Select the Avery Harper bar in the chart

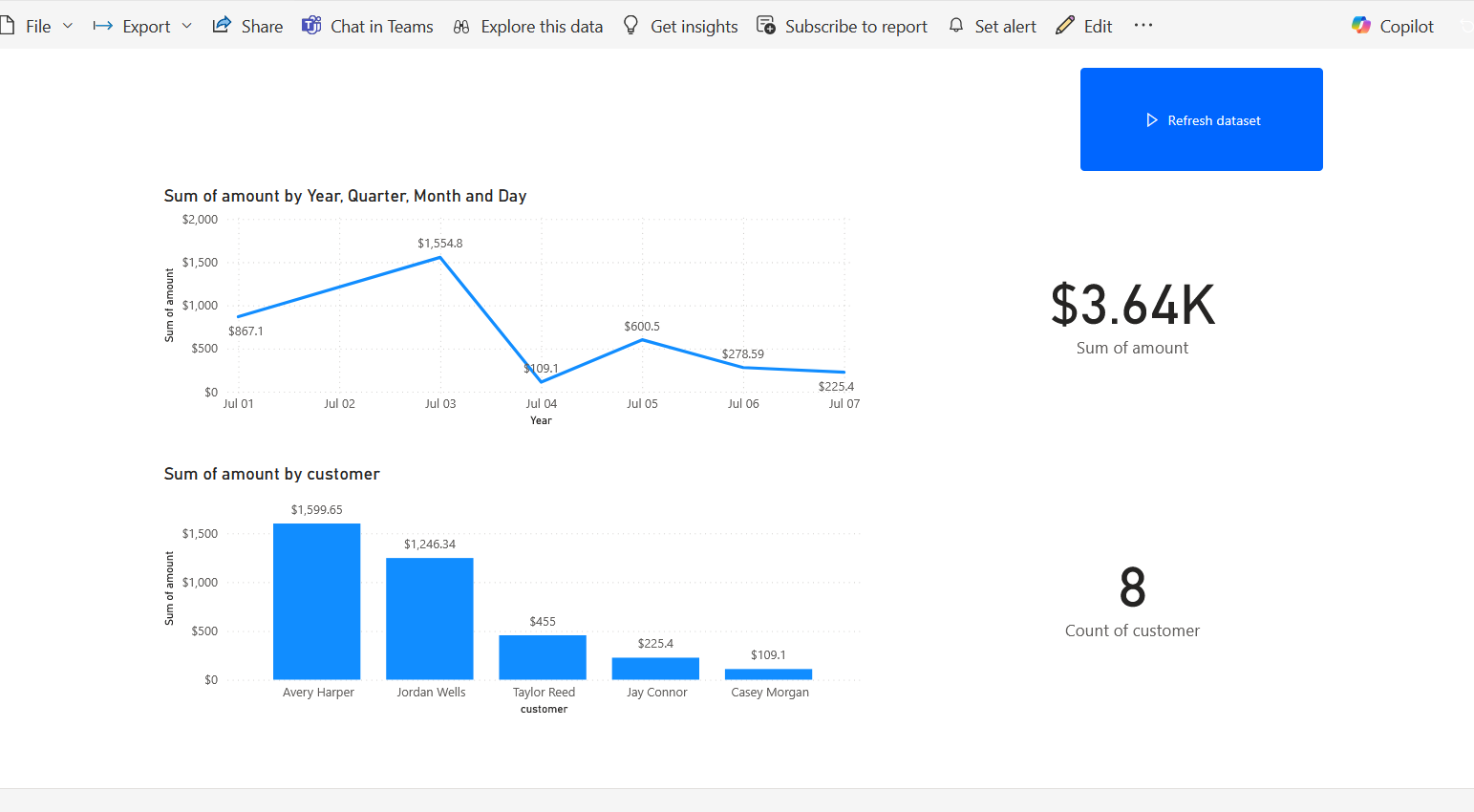pyautogui.click(x=317, y=602)
